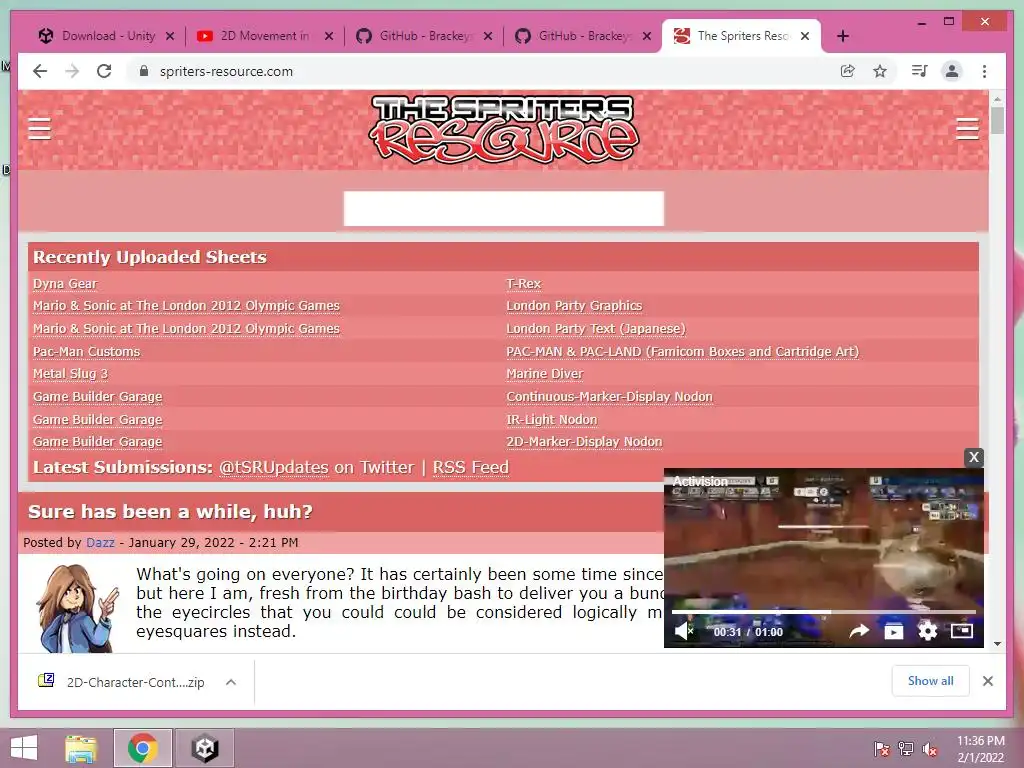Open the left hamburger menu on Spriters Resource
The image size is (1024, 768).
point(39,129)
